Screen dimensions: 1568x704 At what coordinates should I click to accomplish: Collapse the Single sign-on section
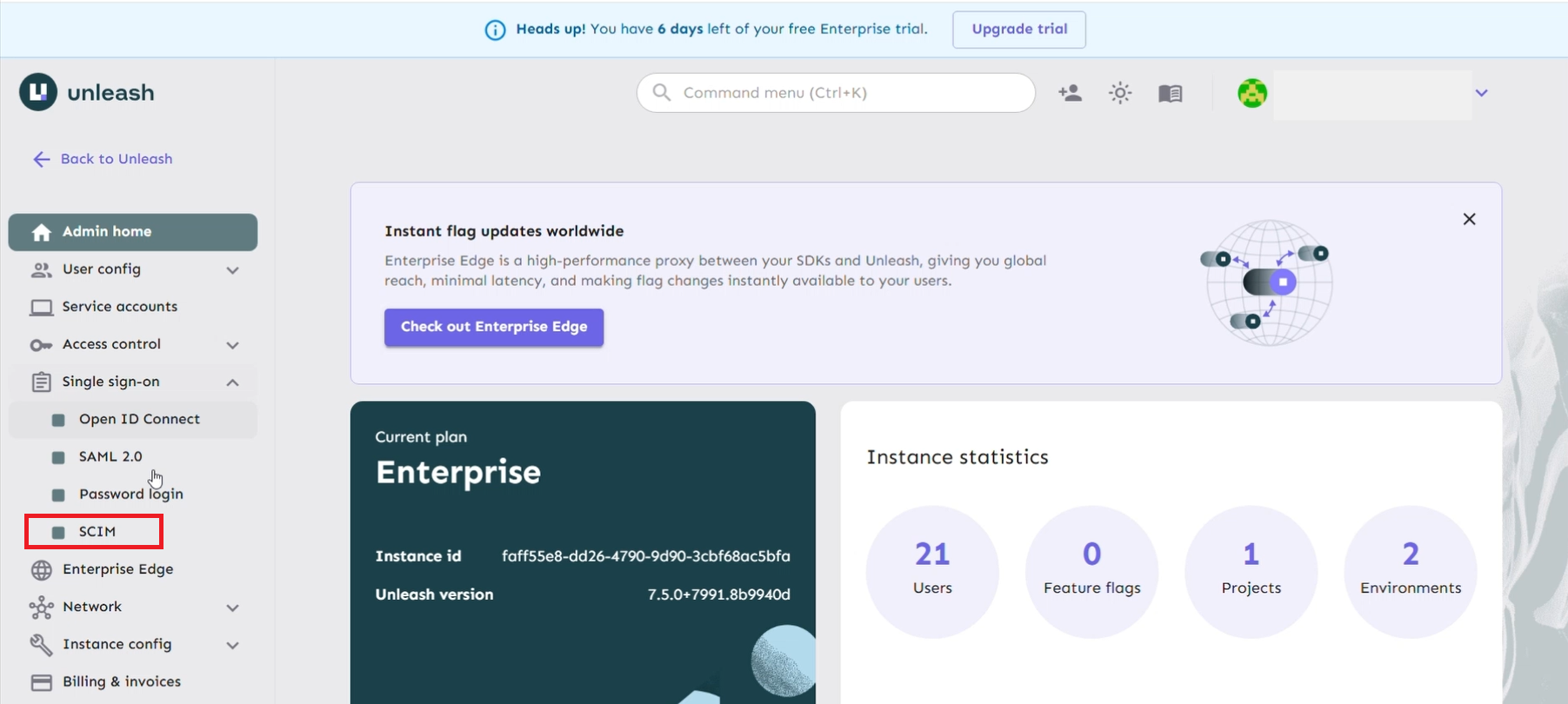tap(232, 382)
